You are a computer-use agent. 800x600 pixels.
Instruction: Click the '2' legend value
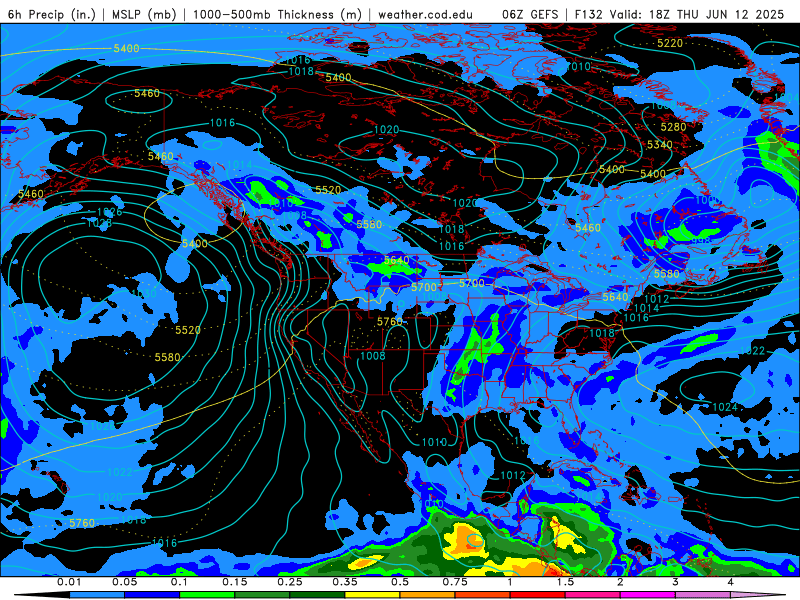coord(620,582)
